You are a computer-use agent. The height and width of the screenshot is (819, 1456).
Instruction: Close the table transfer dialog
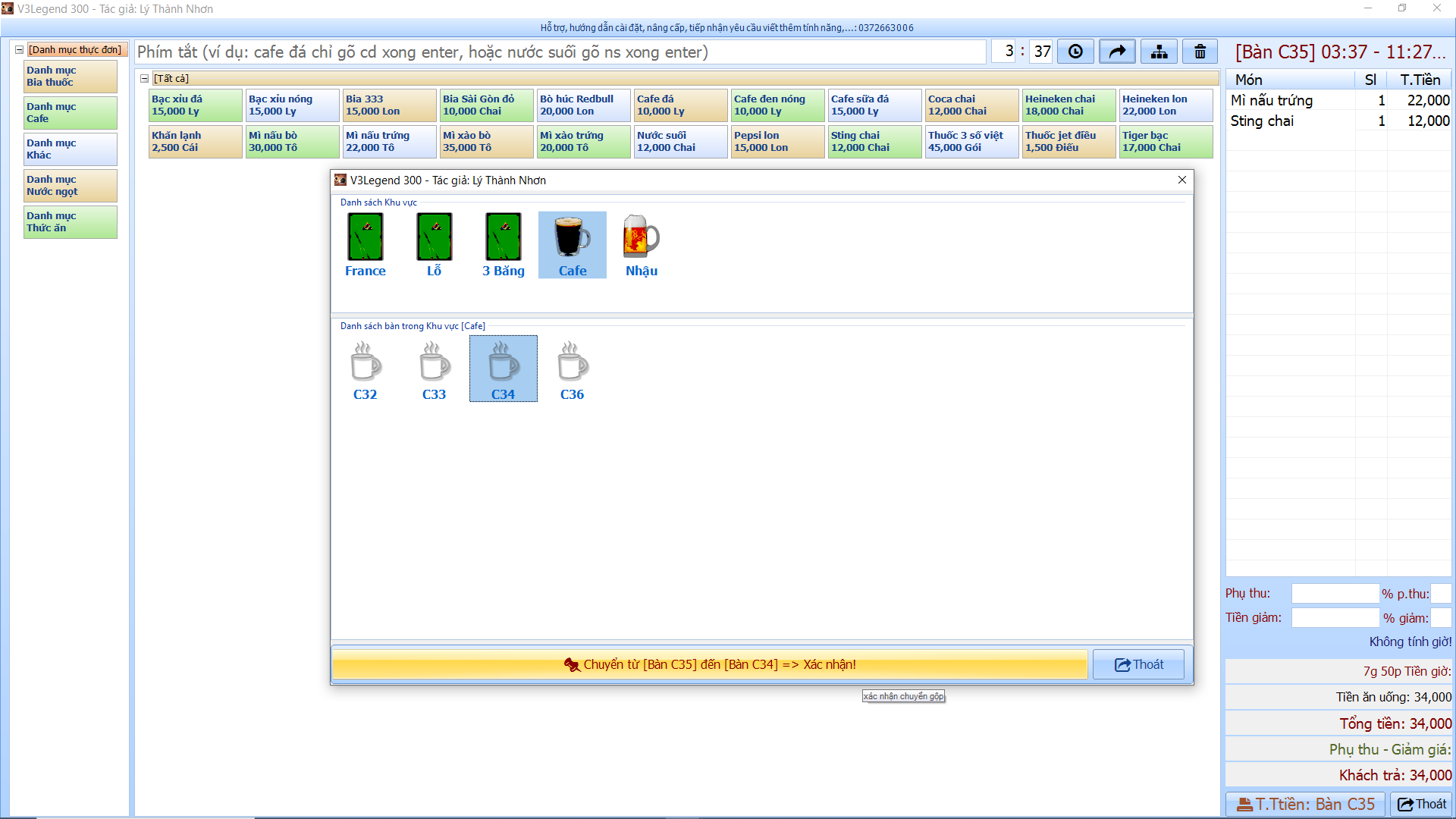1182,180
